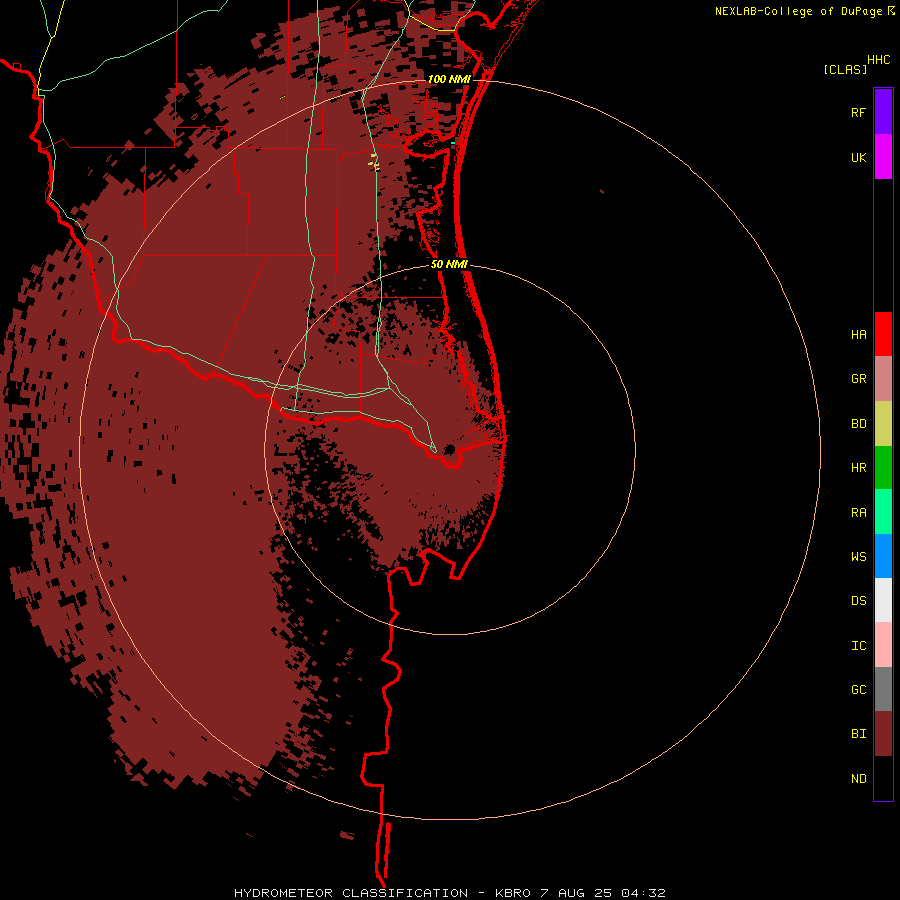The image size is (900, 900).
Task: Click the "[CLAS]" units label
Action: click(845, 69)
